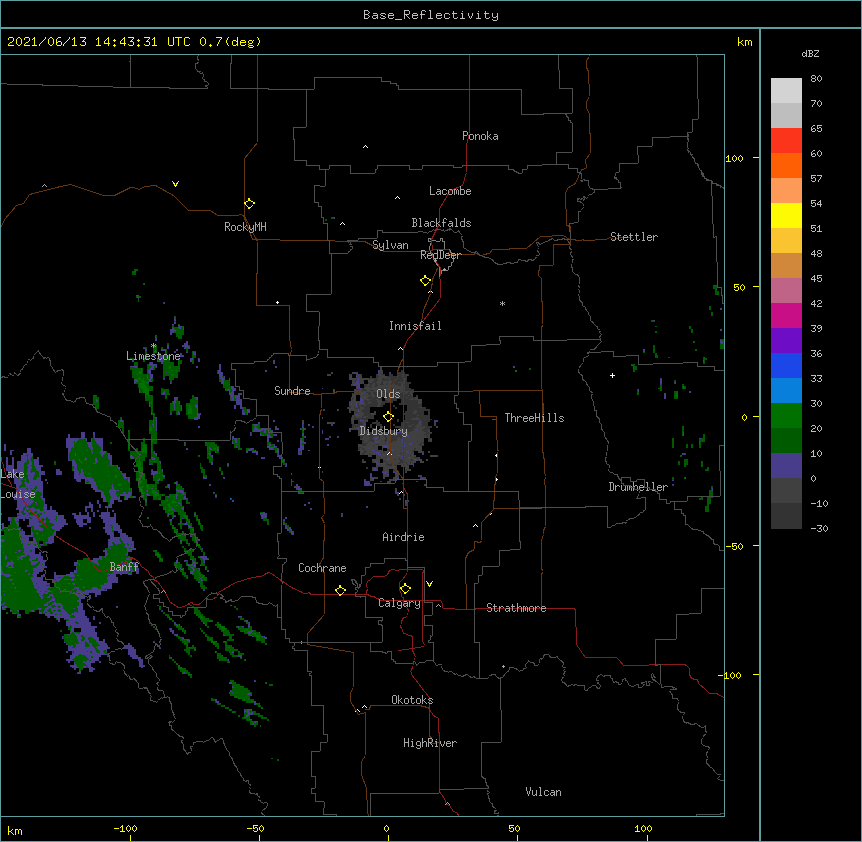Viewport: 862px width, 842px height.
Task: Click the yellow diamond marker above RockyMH
Action: coord(249,203)
